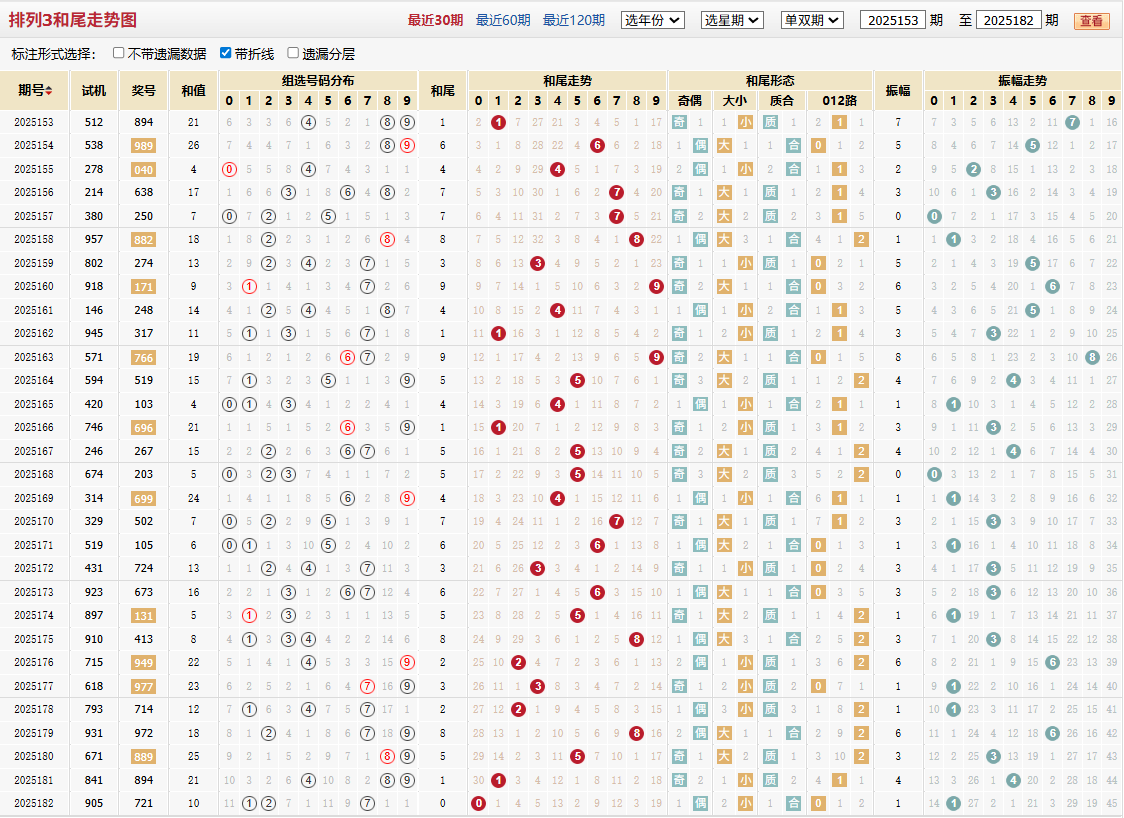
Task: Click 质合 sub-header
Action: tap(781, 100)
